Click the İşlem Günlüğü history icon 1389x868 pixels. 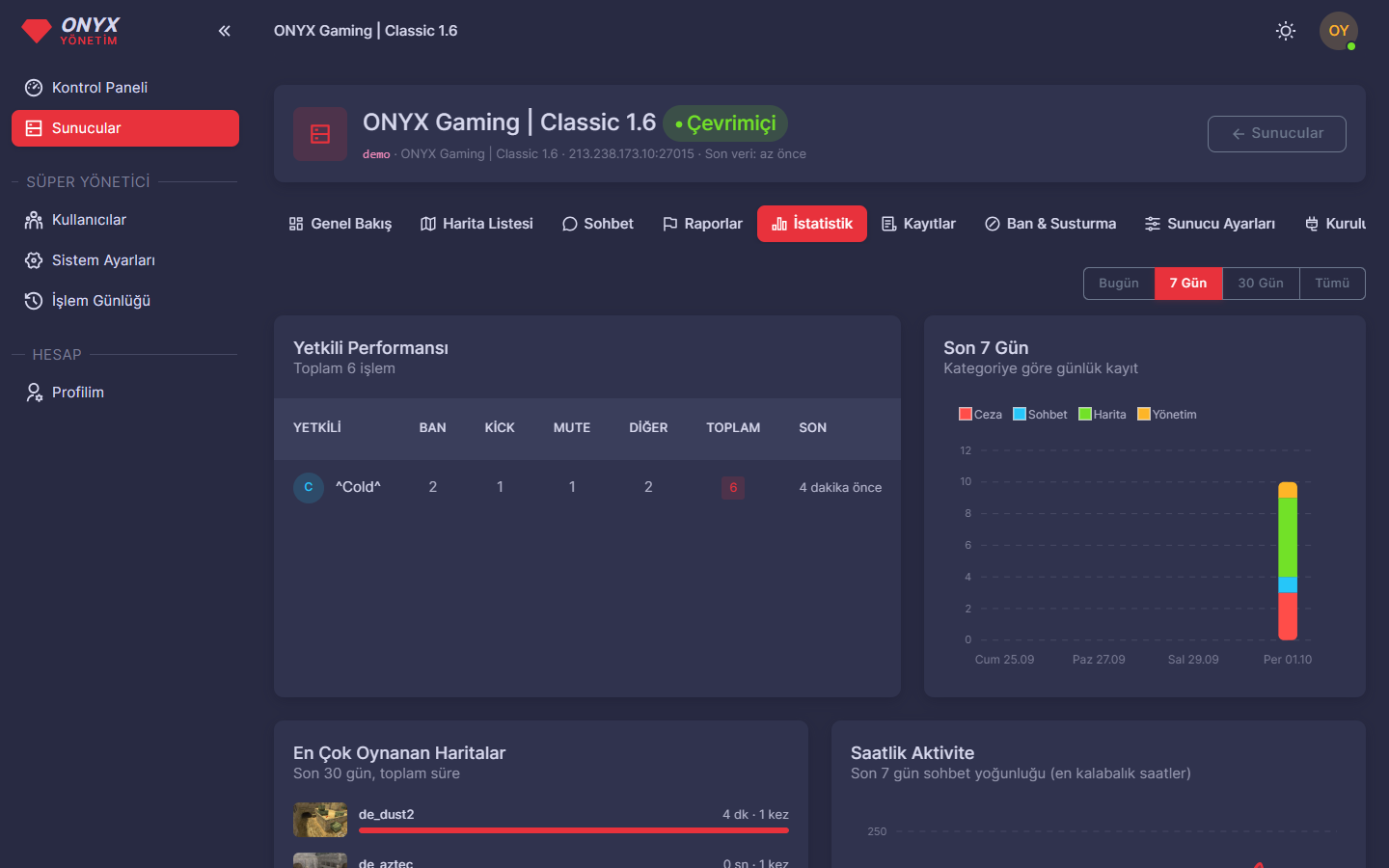[34, 301]
